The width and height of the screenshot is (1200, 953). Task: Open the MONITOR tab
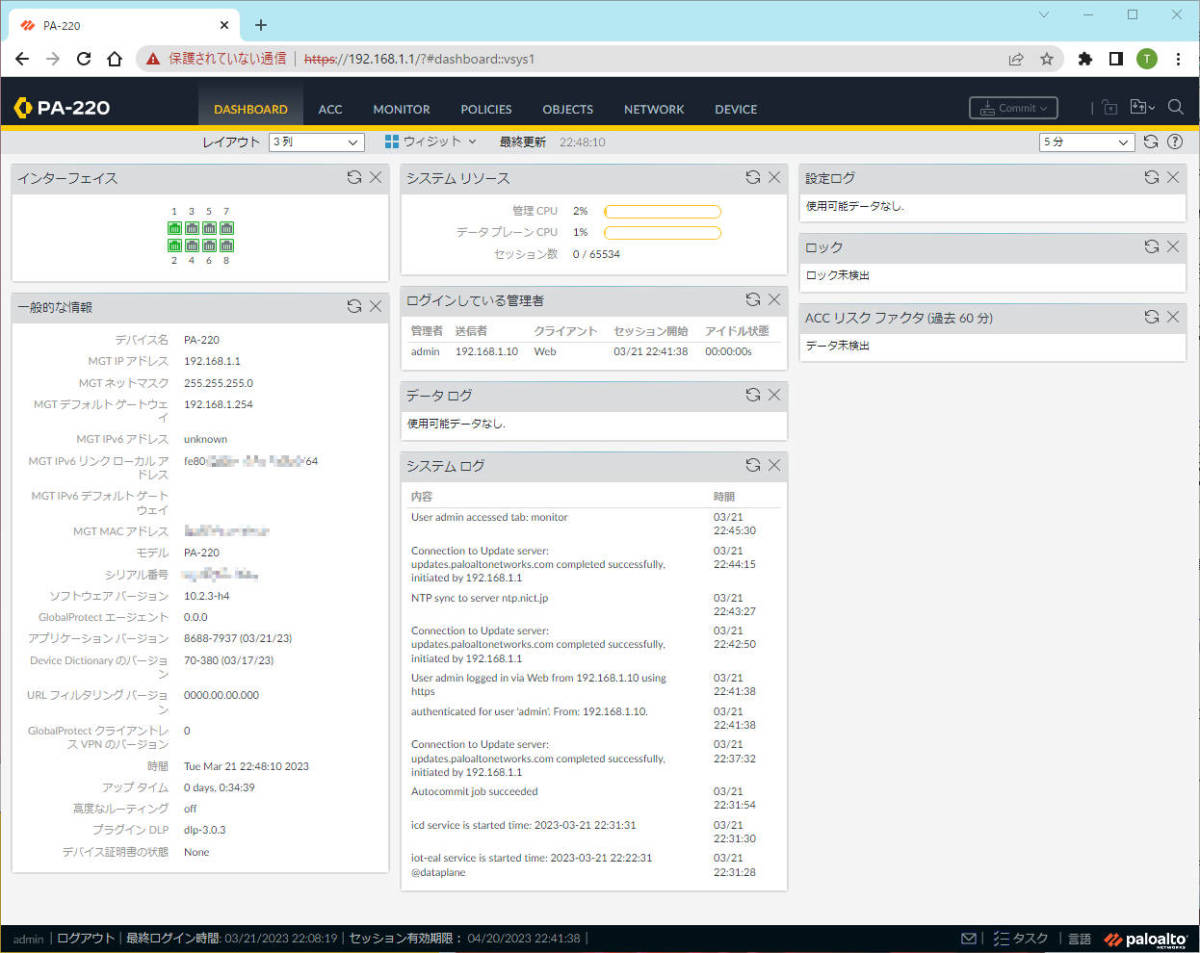[x=401, y=109]
